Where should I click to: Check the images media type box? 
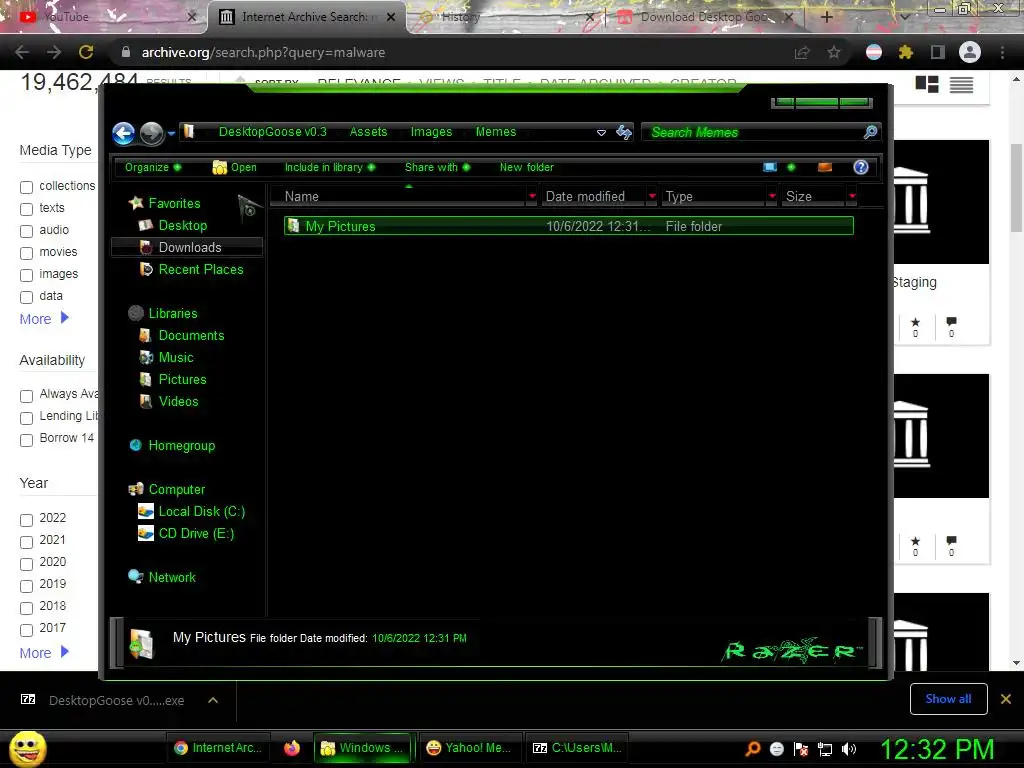pos(26,275)
